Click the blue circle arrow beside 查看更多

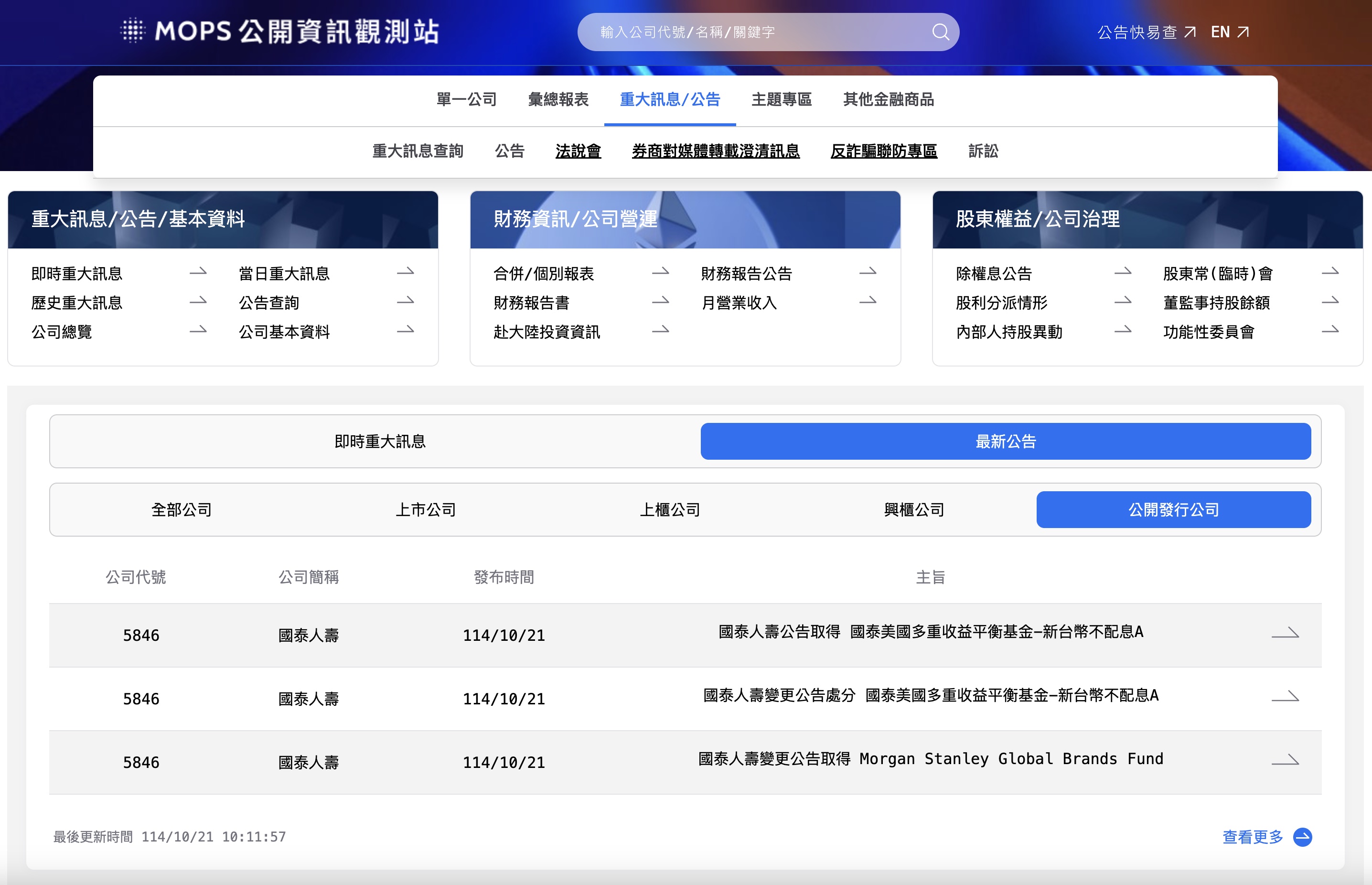click(x=1302, y=837)
